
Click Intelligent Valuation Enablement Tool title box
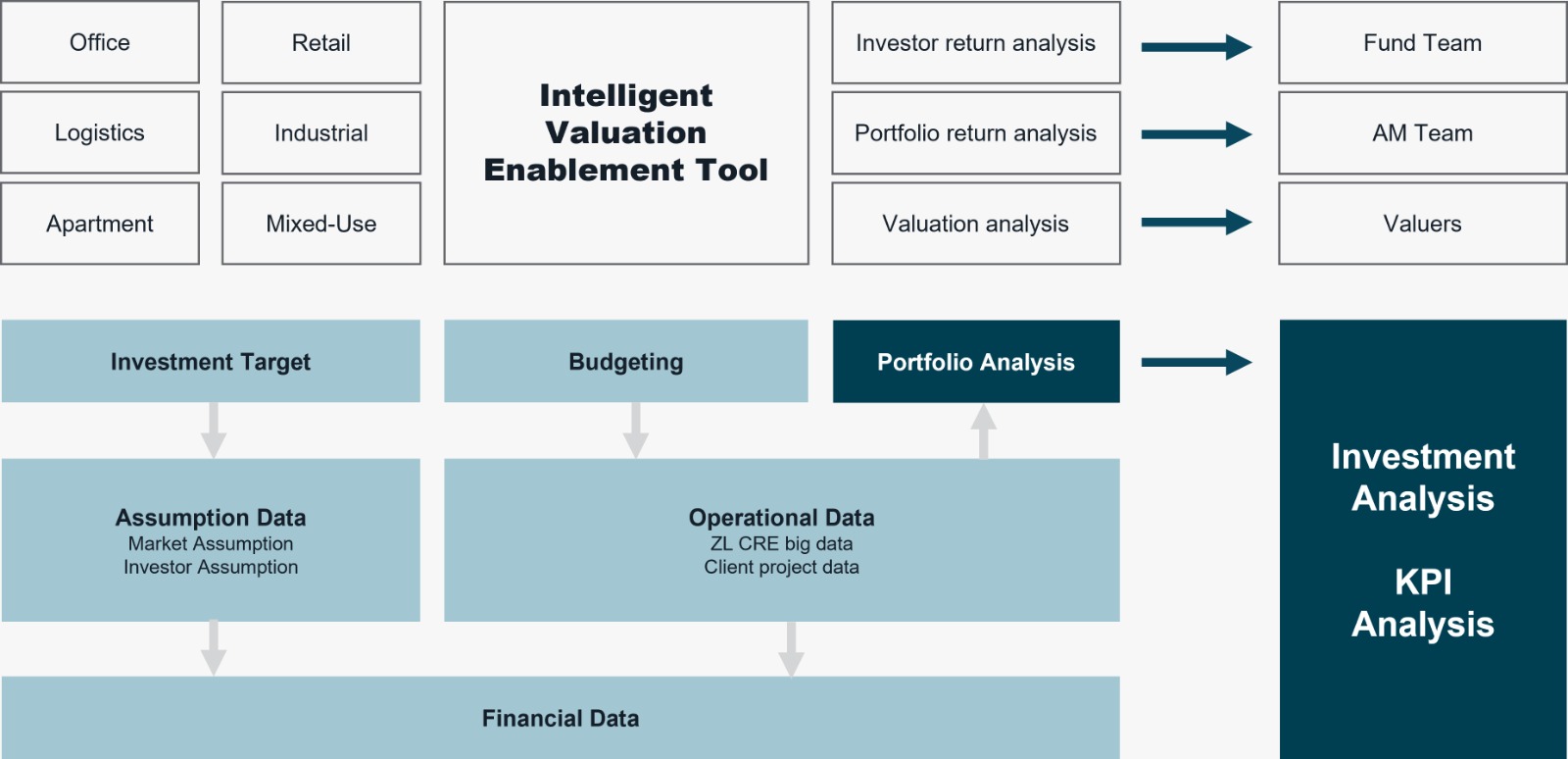626,132
